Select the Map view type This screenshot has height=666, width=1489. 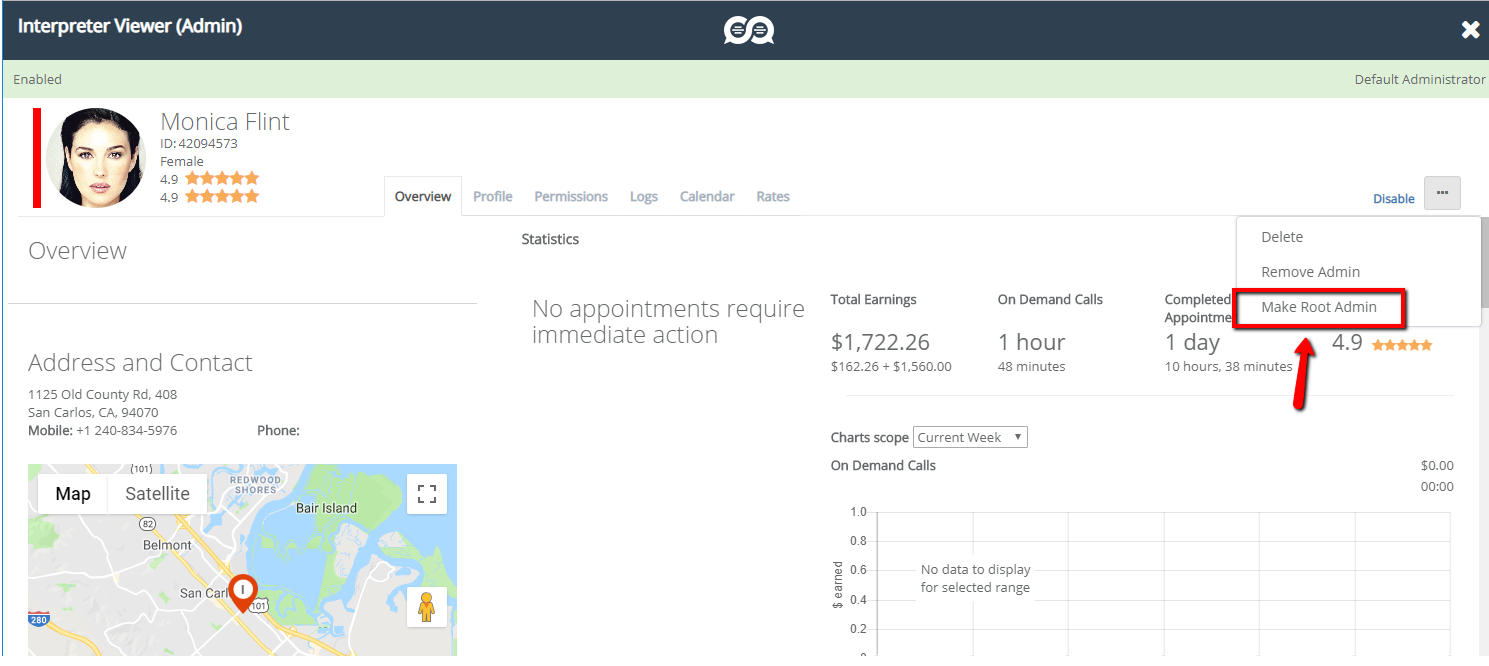[73, 494]
